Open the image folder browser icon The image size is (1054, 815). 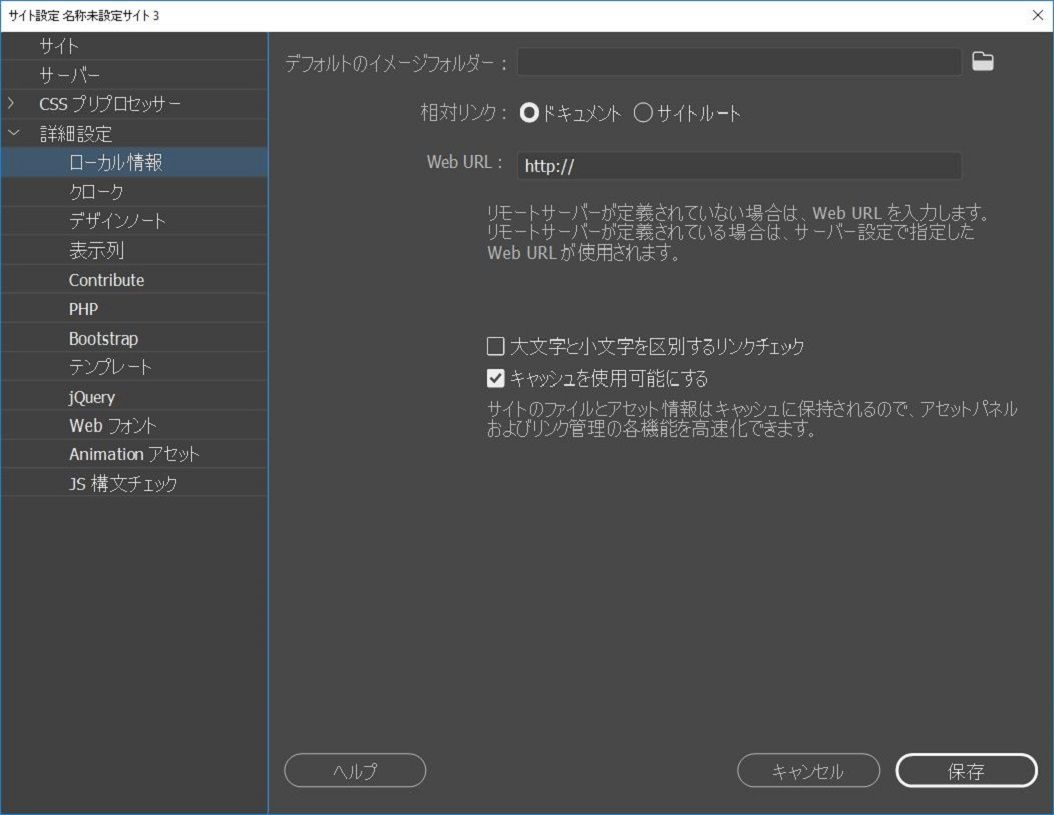pyautogui.click(x=983, y=61)
